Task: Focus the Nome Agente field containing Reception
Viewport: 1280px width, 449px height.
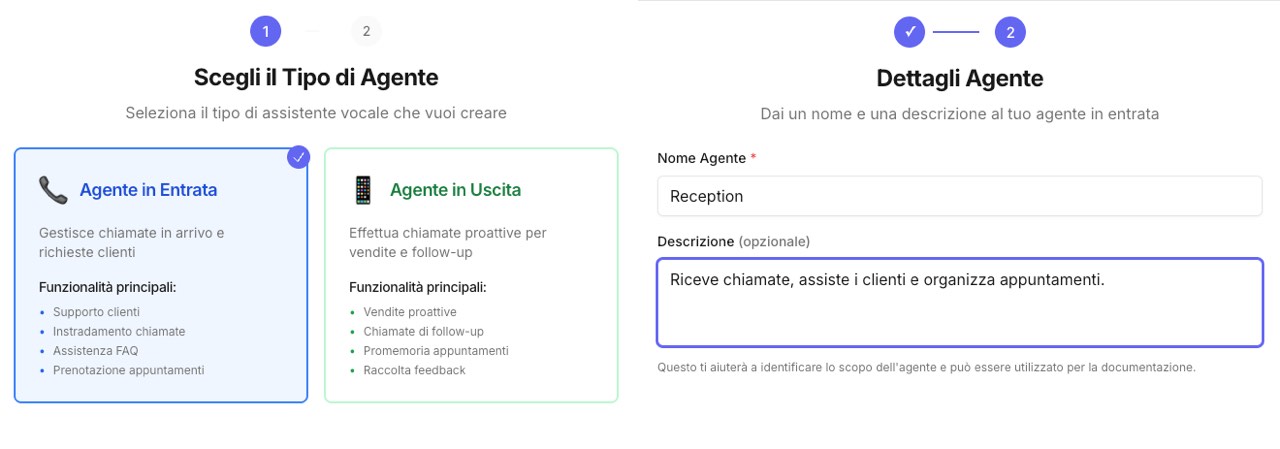Action: tap(959, 196)
